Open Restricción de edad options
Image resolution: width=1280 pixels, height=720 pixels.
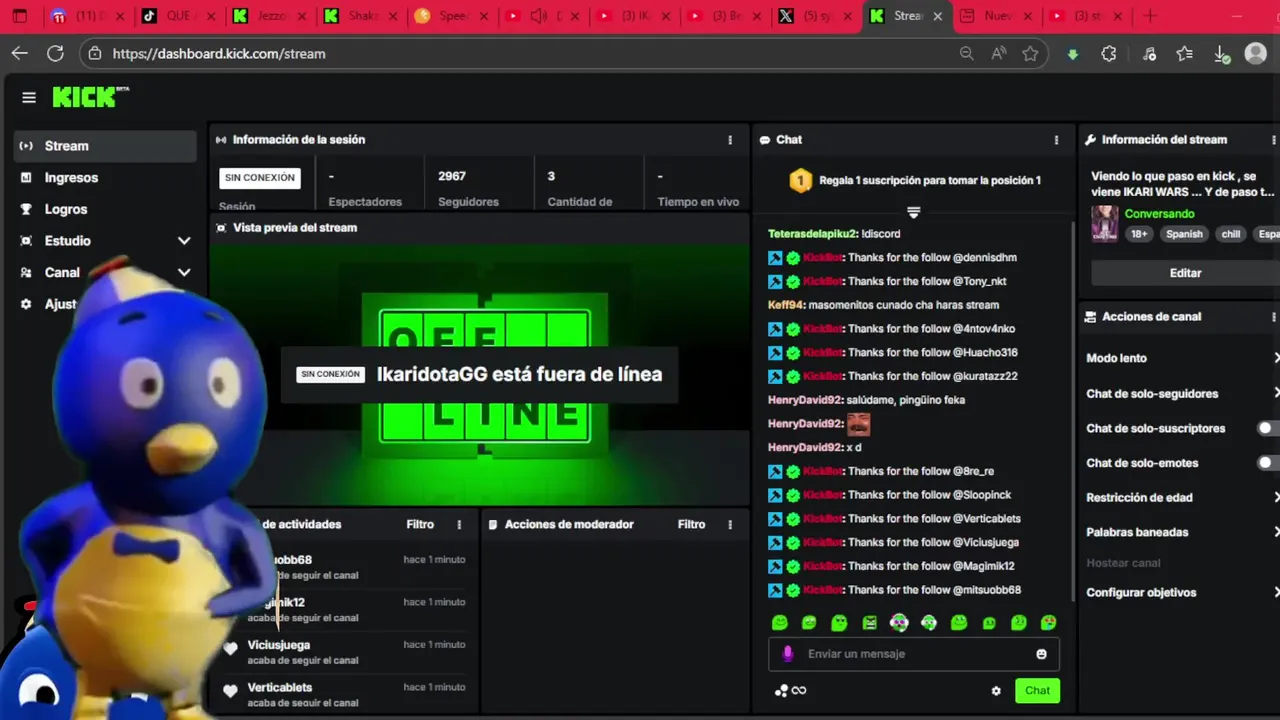pos(1182,498)
